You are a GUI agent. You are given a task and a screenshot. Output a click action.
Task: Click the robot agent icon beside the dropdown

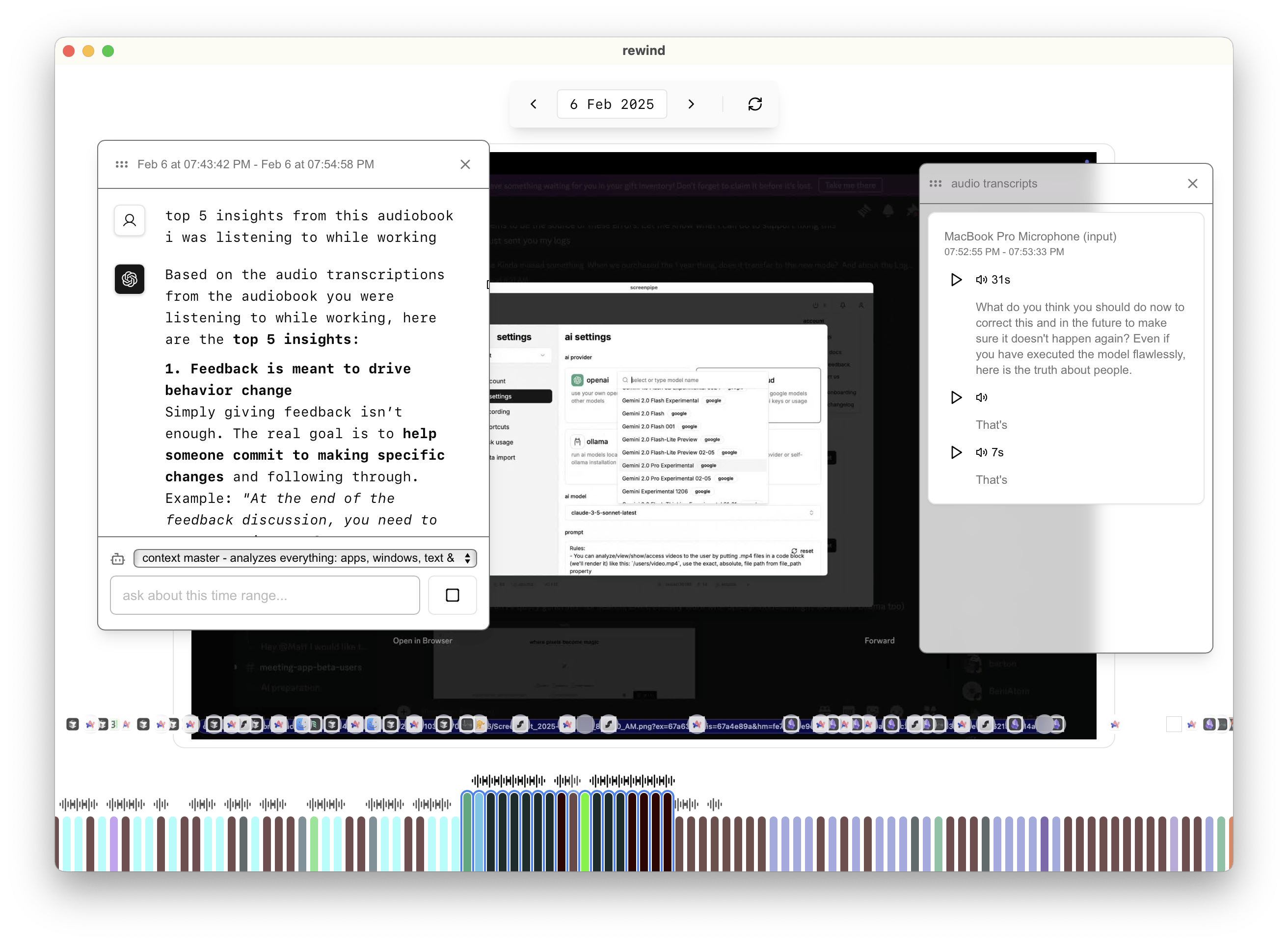pos(118,559)
